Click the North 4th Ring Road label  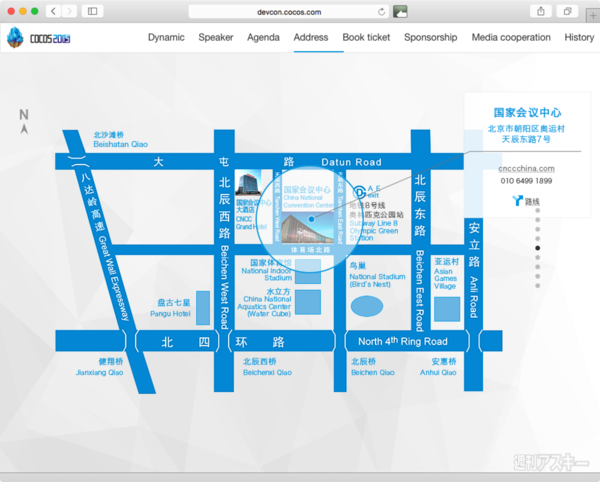[x=403, y=341]
